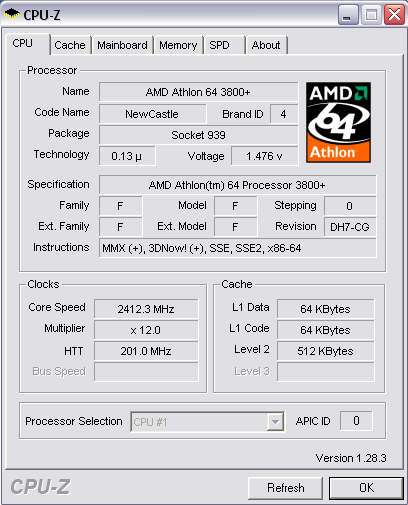
Task: Expand the Processor Selection dropdown arrow
Action: click(x=275, y=422)
